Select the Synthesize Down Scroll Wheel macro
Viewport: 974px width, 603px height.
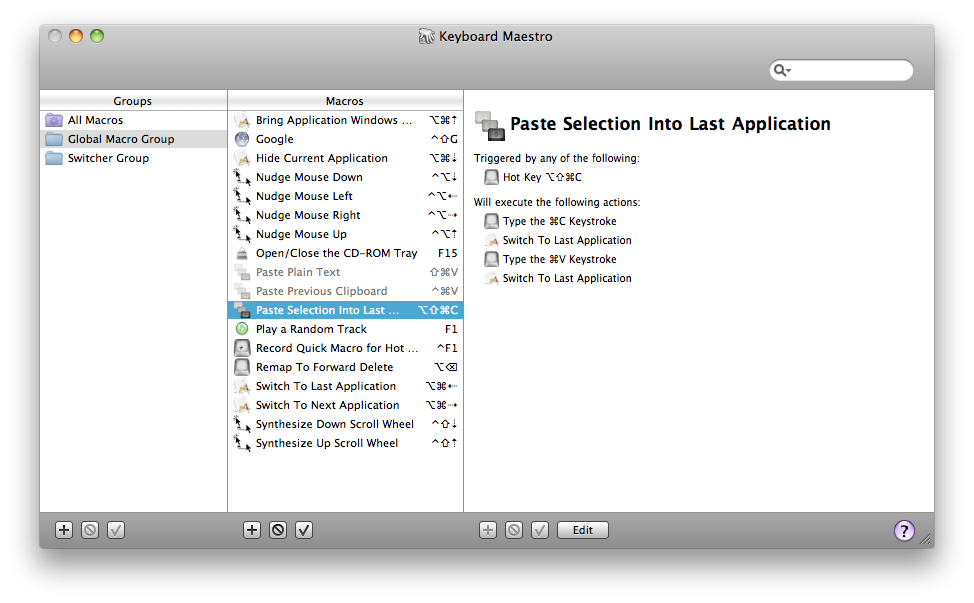tap(345, 424)
